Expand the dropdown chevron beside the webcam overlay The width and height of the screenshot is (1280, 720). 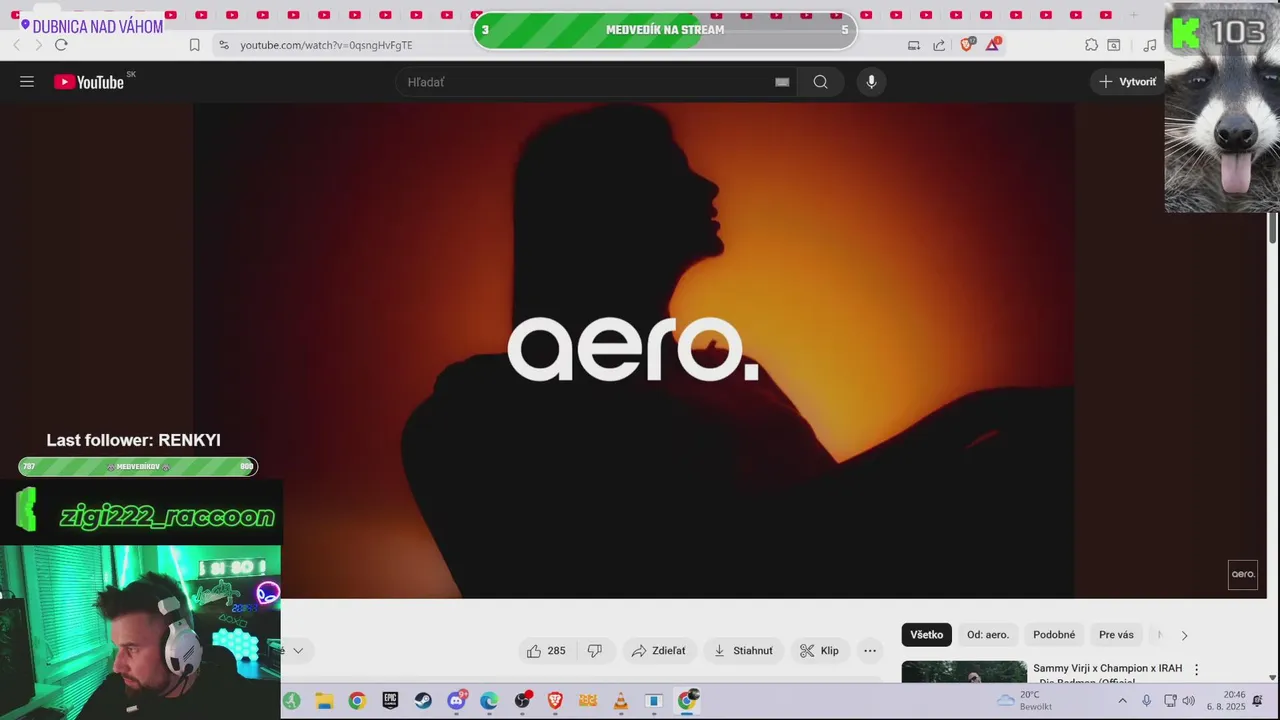coord(297,651)
